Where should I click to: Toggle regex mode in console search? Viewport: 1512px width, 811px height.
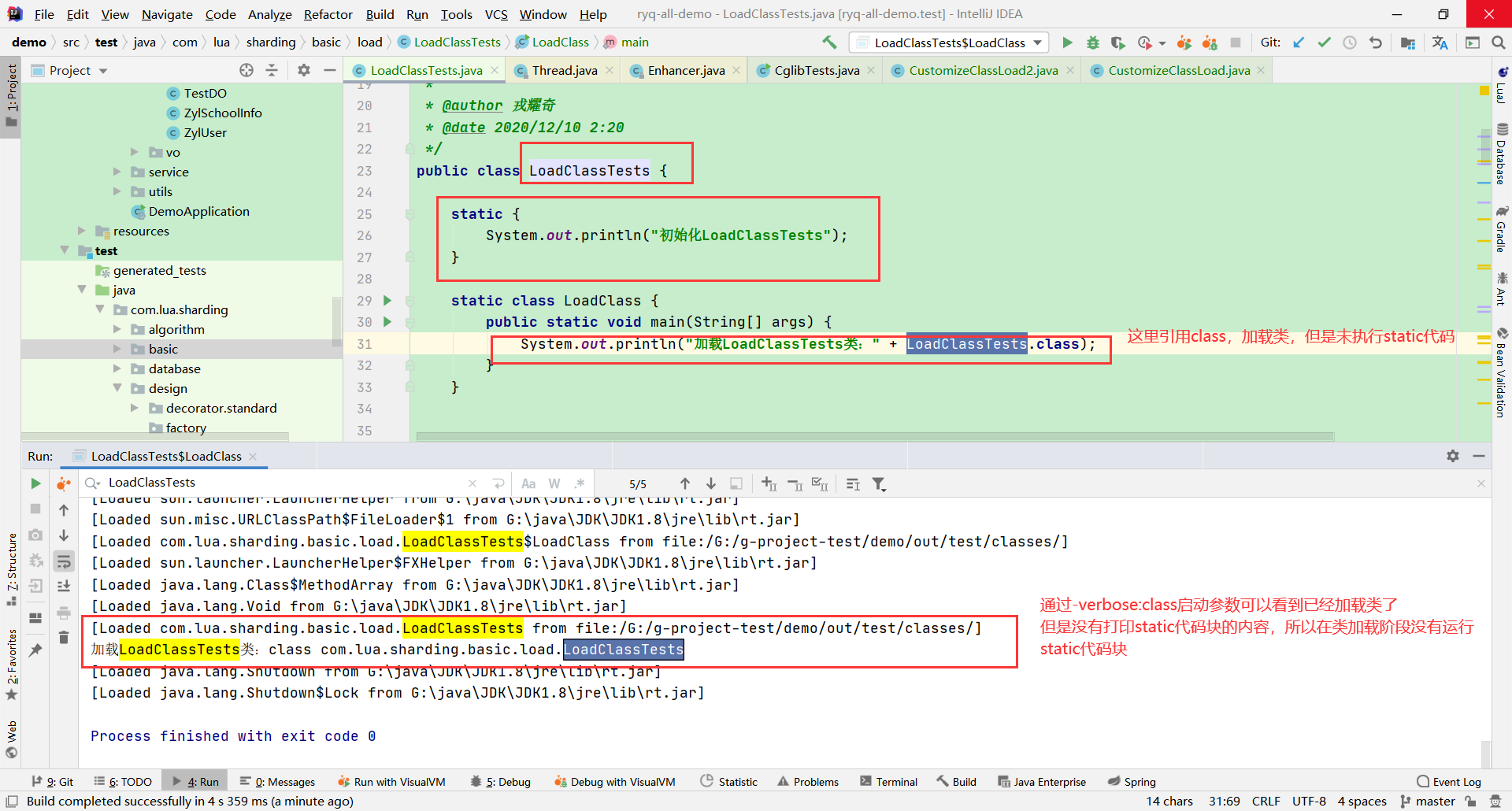point(580,483)
